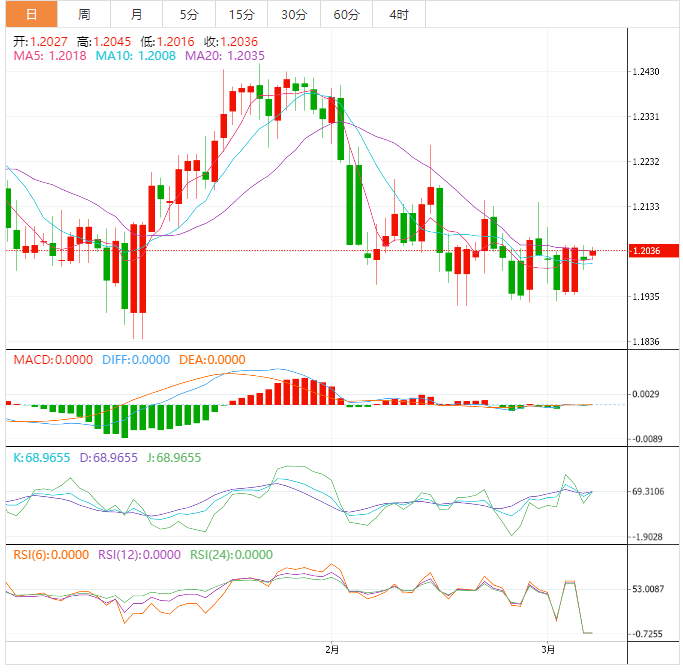Click the DEA:0.0000 label in MACD panel
Viewport: 683px width, 672px height.
point(211,360)
